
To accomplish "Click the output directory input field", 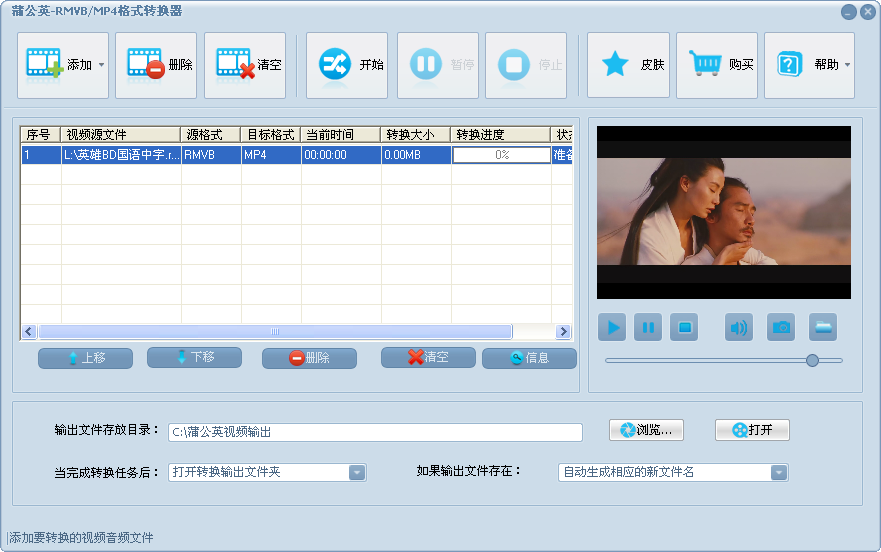I will click(375, 432).
